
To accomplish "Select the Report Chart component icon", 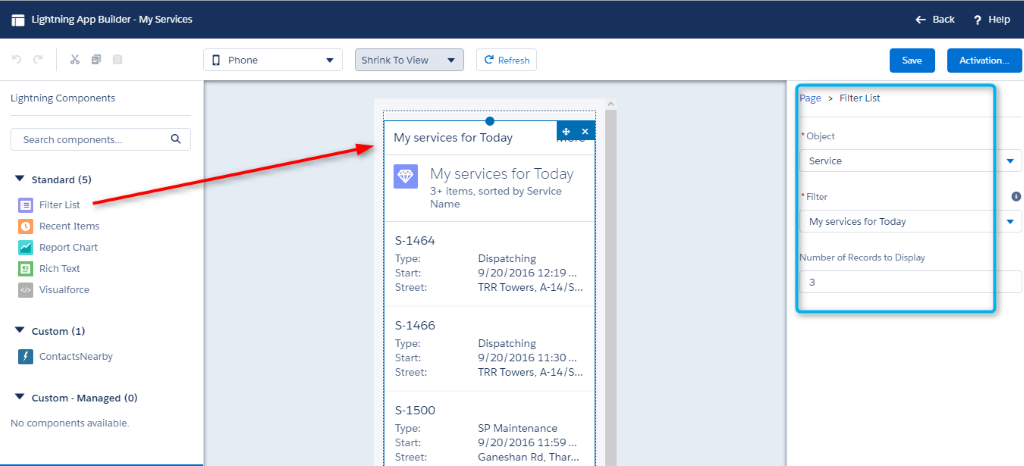I will point(25,247).
